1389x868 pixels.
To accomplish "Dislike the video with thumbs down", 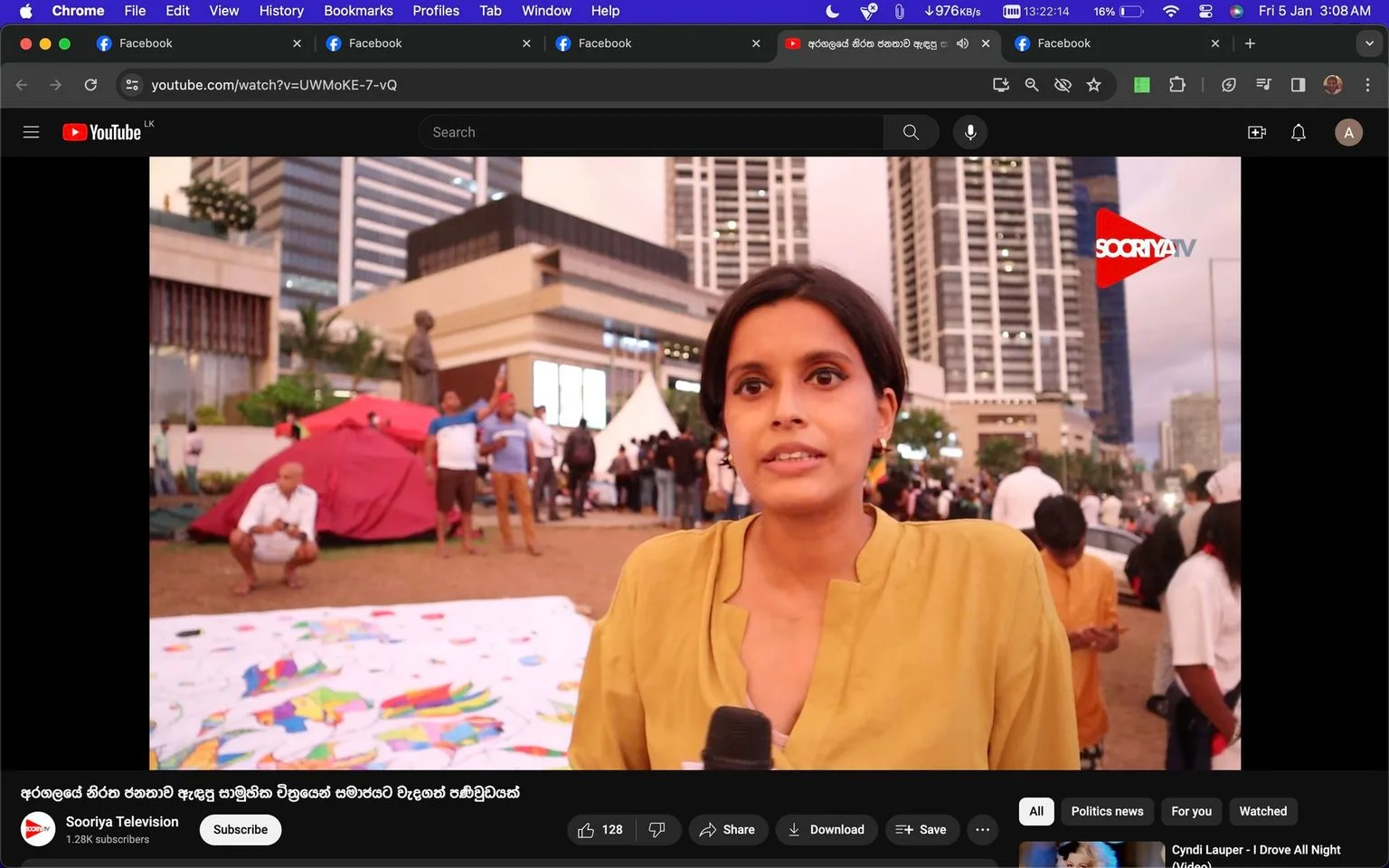I will pos(657,830).
